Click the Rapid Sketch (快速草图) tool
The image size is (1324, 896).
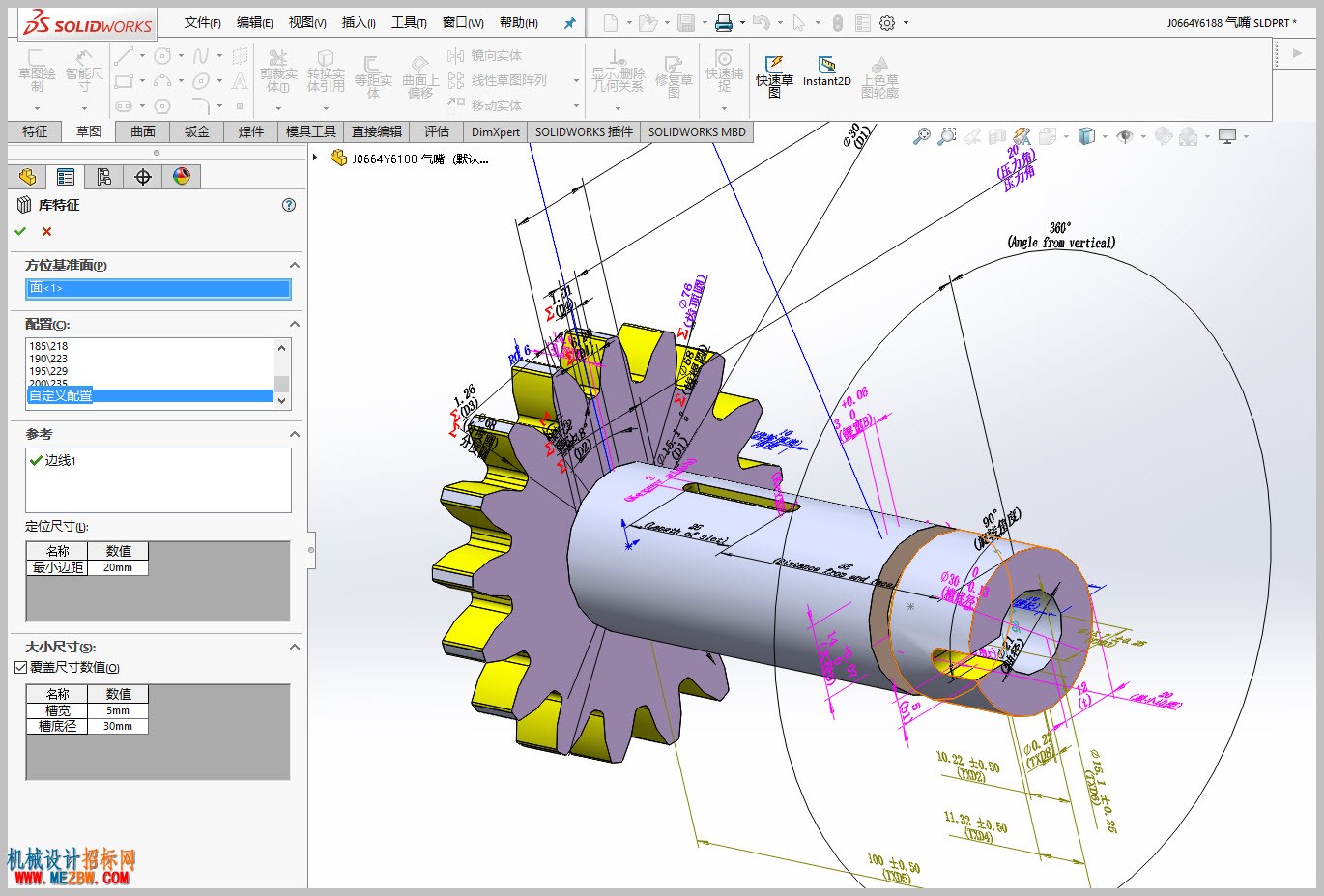(774, 75)
